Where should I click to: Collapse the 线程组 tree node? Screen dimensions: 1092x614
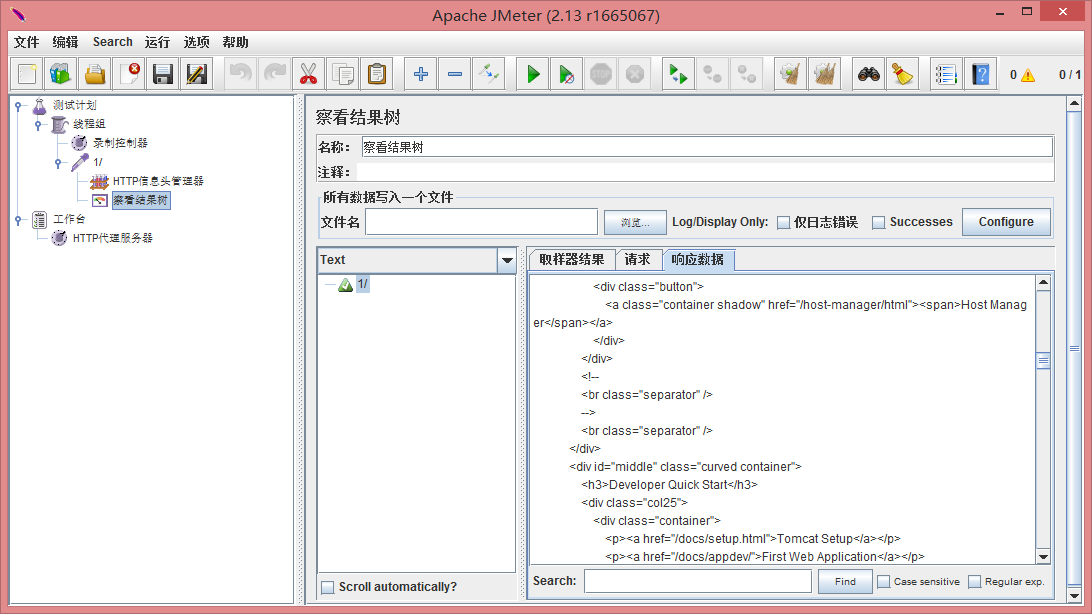(39, 125)
